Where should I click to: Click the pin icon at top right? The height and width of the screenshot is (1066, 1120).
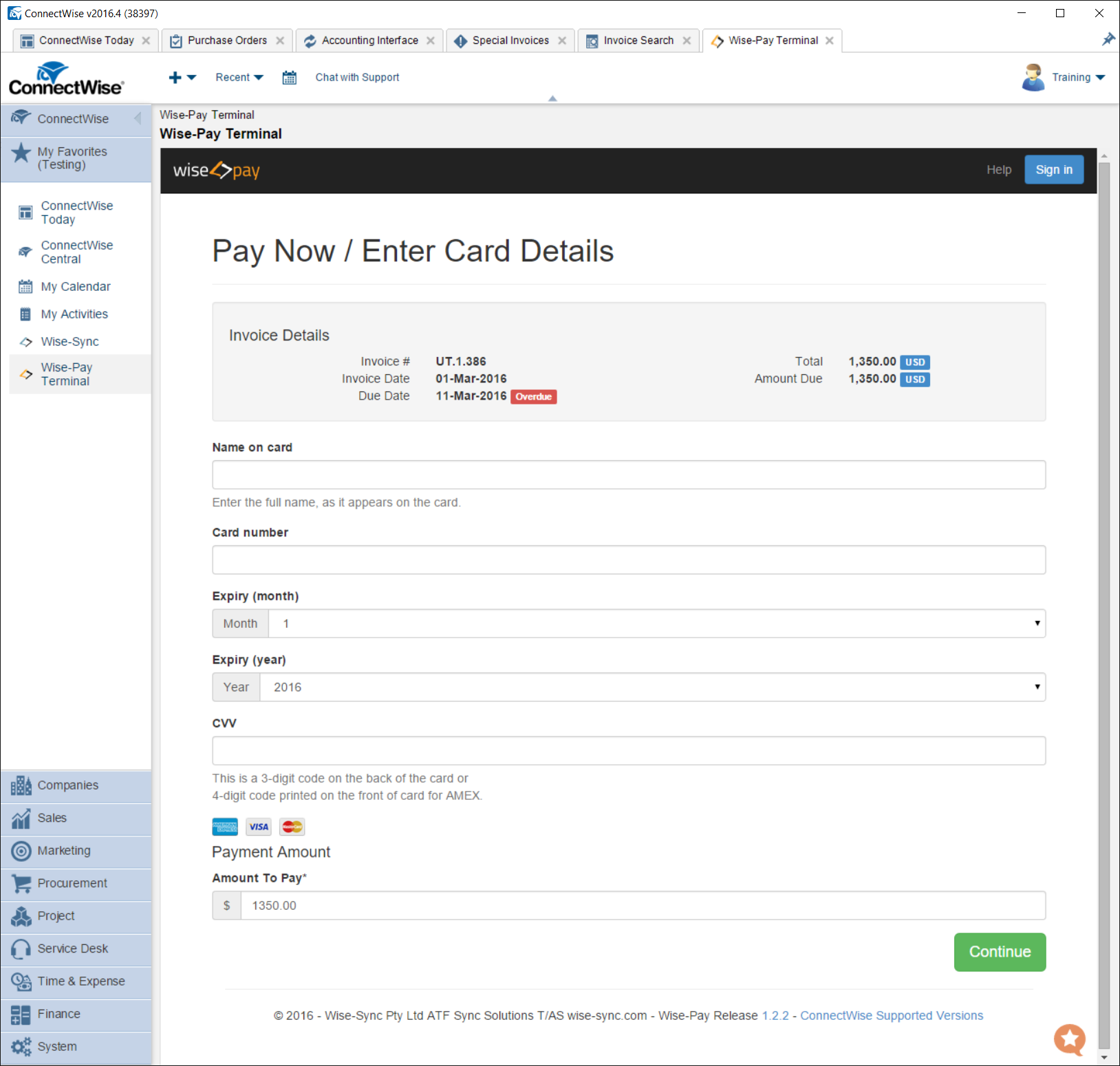tap(1108, 40)
